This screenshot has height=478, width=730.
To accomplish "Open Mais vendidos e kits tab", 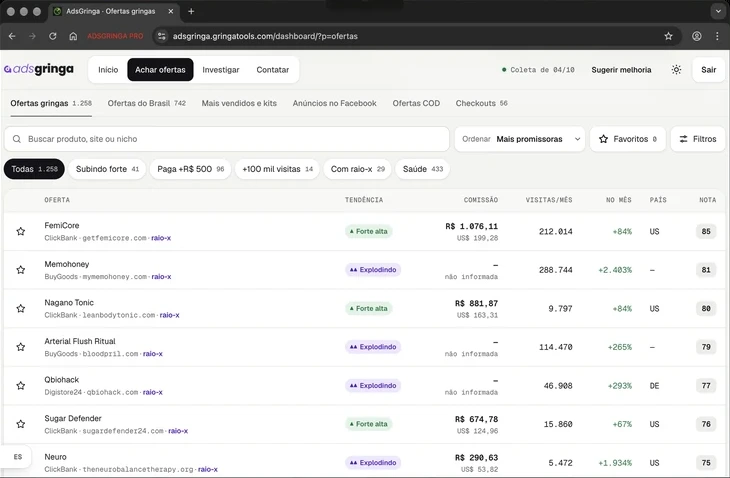I will [x=239, y=103].
